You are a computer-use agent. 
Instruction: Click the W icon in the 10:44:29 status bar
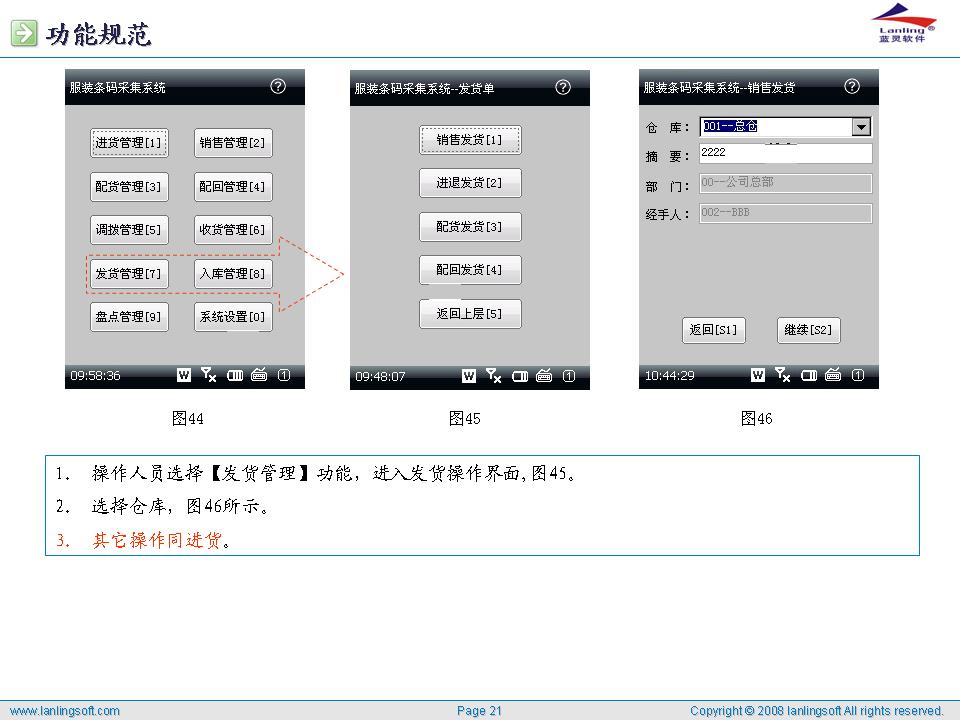[757, 375]
